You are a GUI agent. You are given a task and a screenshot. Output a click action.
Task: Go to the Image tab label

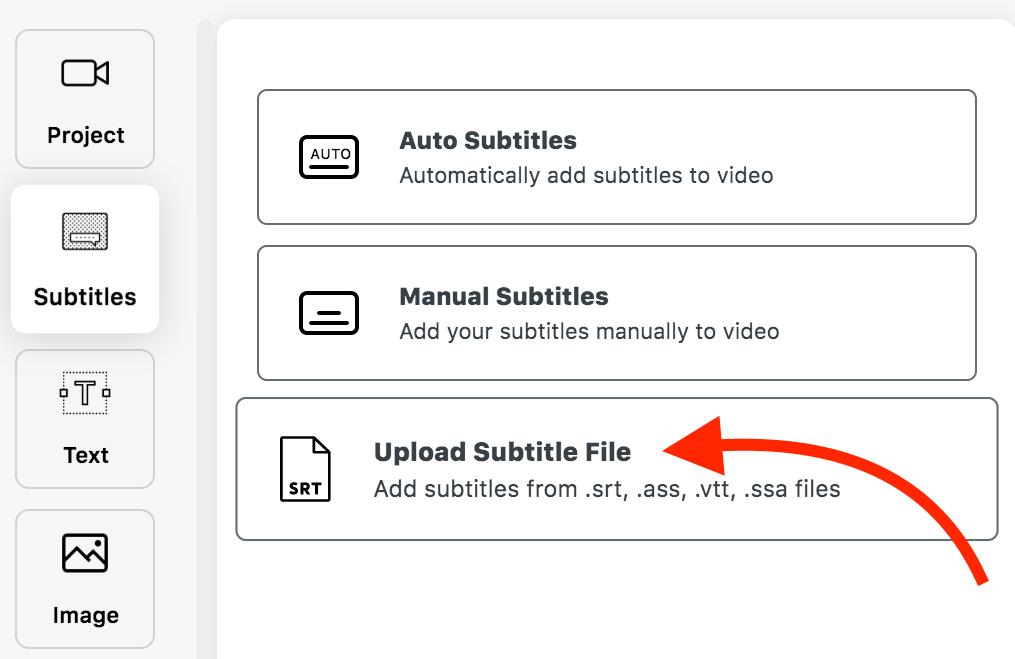point(85,615)
